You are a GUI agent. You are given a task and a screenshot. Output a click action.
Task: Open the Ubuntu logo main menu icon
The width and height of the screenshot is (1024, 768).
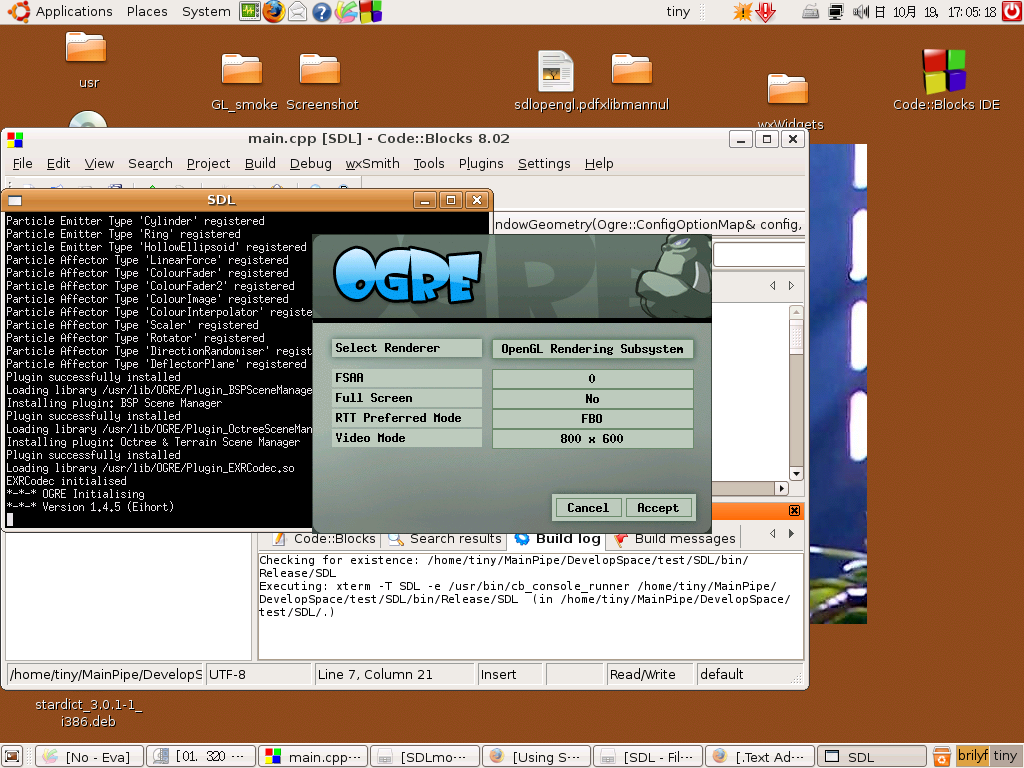(x=18, y=11)
